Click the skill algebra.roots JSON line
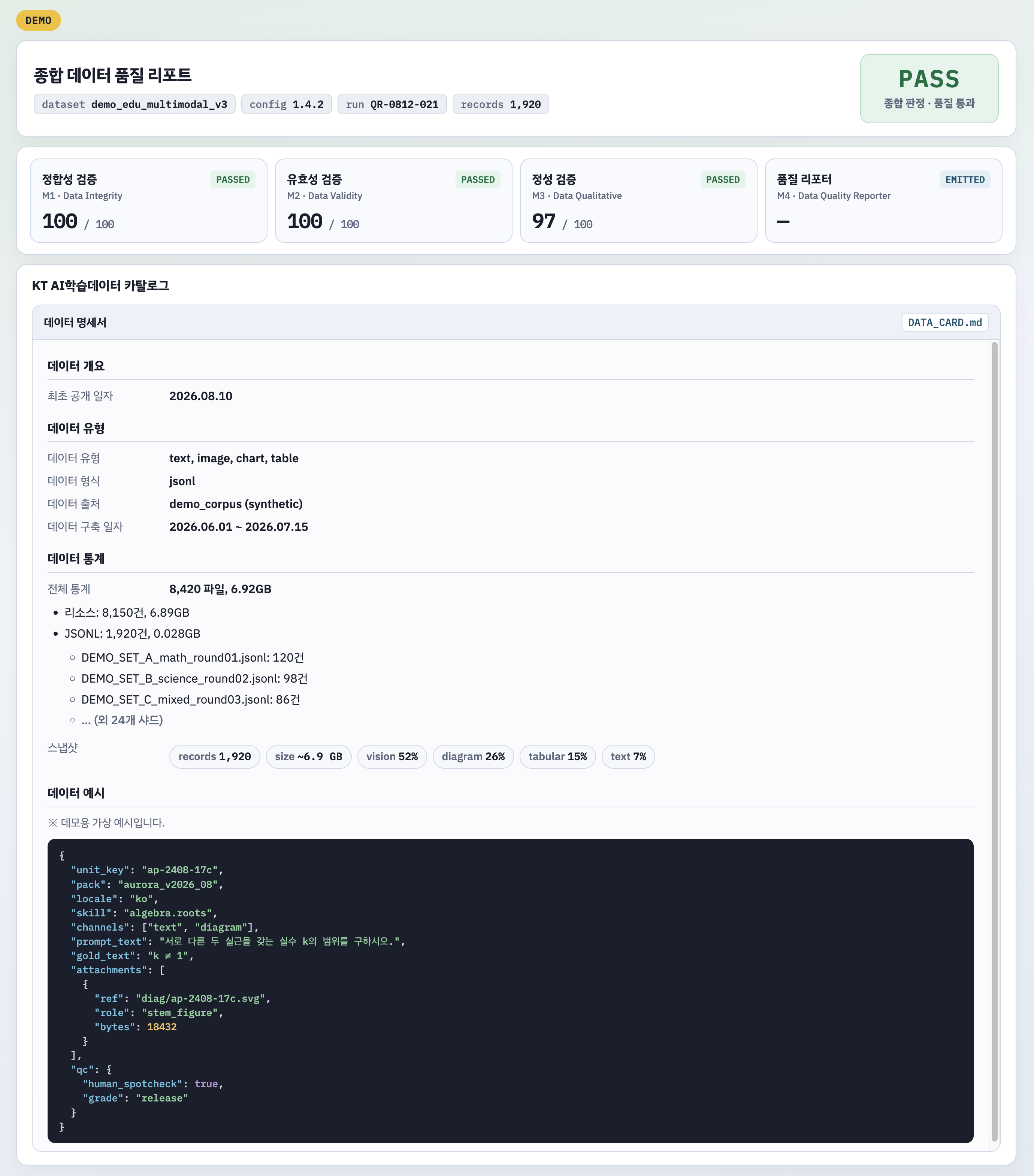The image size is (1034, 1176). [144, 913]
